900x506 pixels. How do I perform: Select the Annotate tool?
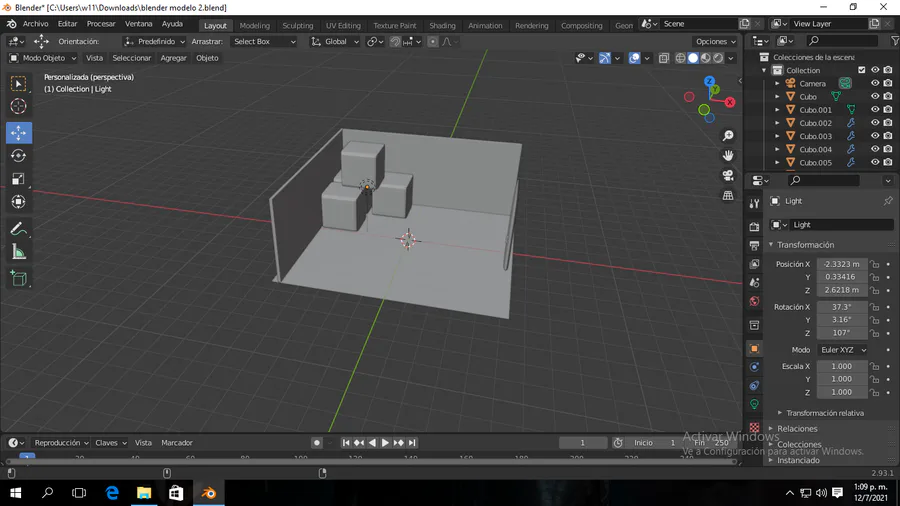tap(18, 229)
